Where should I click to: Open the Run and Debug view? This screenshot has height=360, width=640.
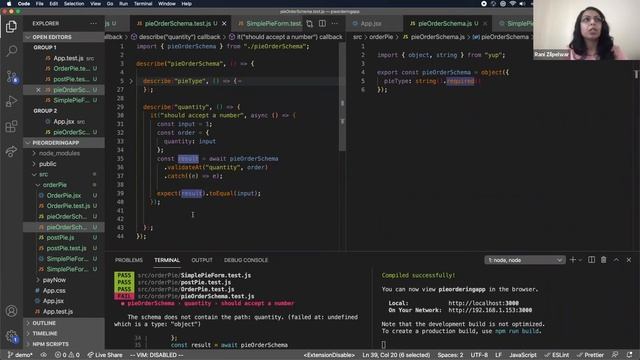tap(11, 101)
